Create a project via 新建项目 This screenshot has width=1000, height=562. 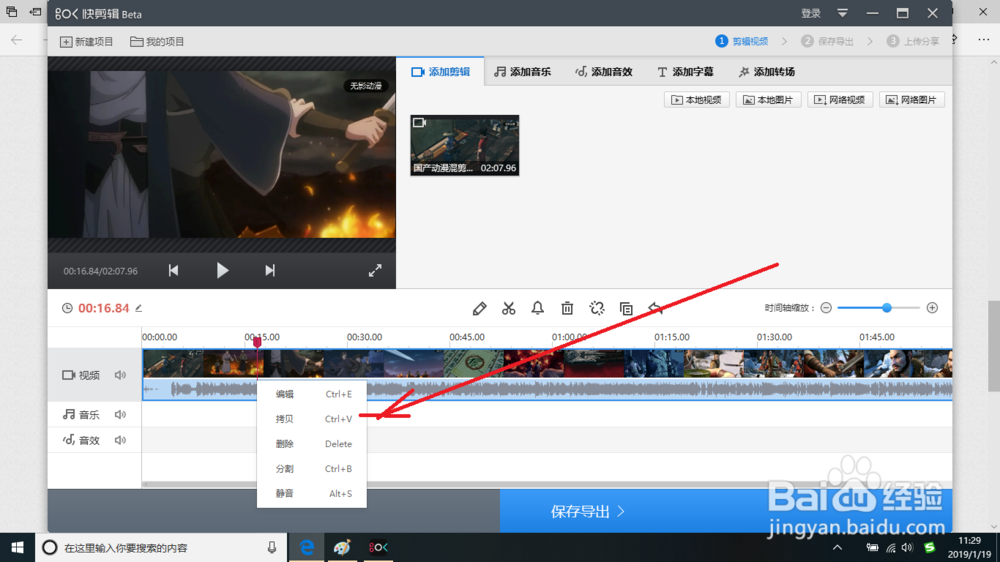point(87,41)
